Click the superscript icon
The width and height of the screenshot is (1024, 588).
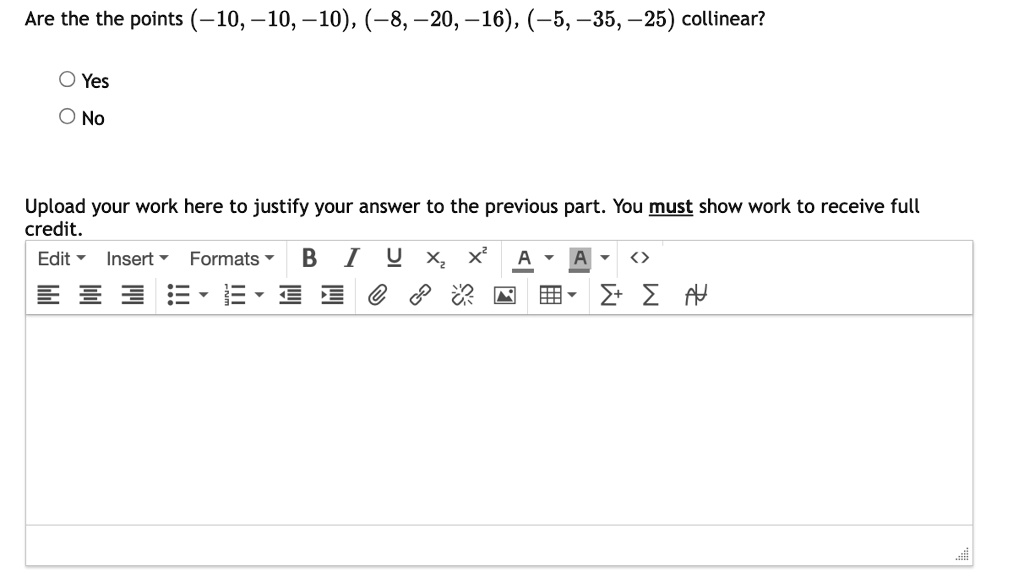477,256
